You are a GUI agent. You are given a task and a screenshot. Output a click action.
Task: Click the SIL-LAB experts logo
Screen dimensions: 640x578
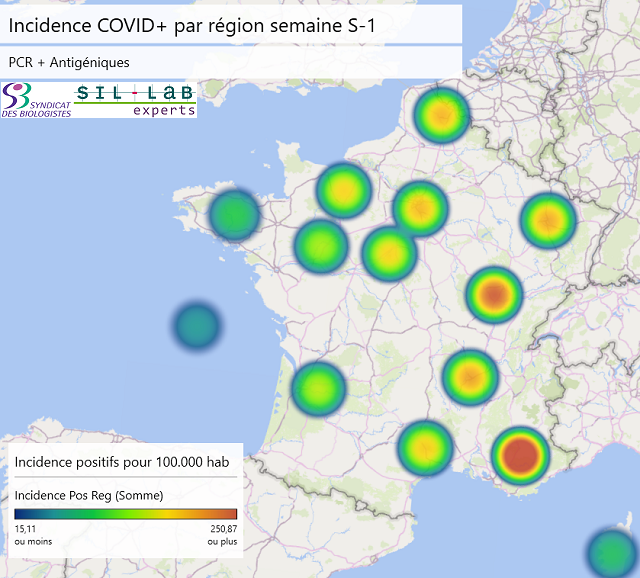pyautogui.click(x=135, y=100)
